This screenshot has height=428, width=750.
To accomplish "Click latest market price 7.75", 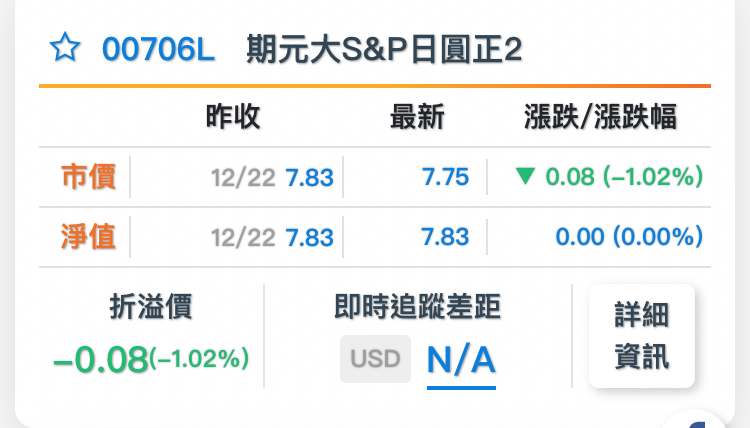I will click(445, 177).
